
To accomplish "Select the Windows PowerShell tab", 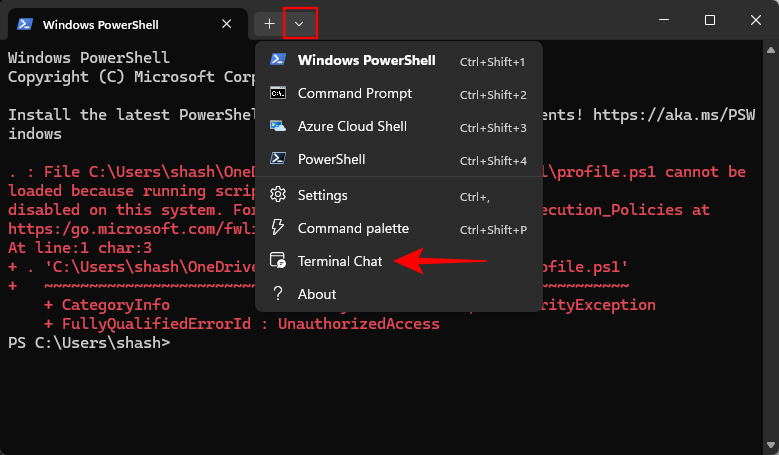I will click(x=110, y=22).
